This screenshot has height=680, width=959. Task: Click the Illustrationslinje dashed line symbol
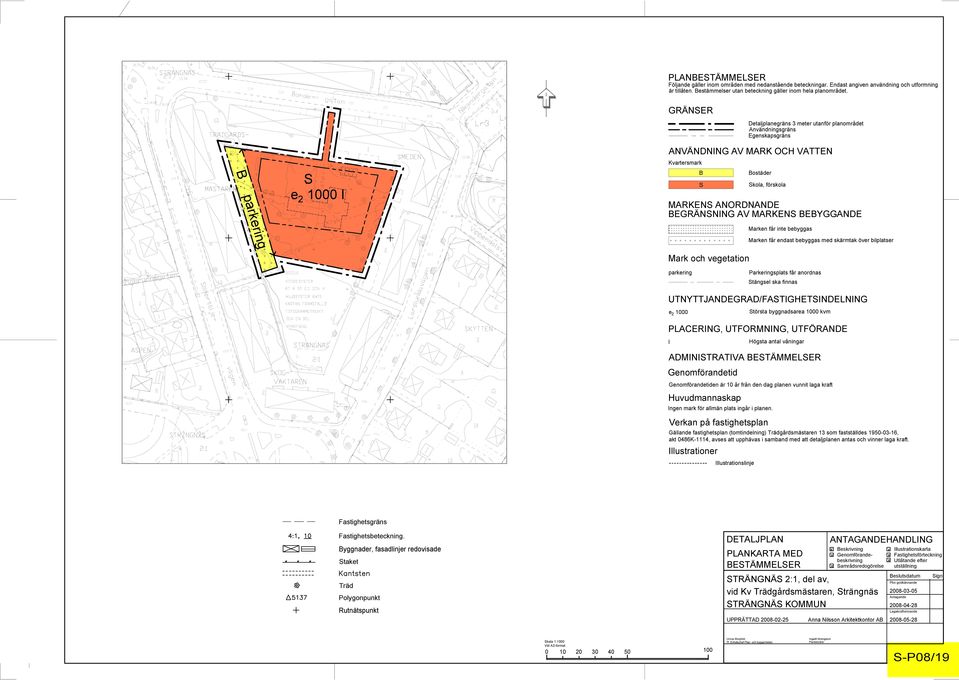(688, 464)
